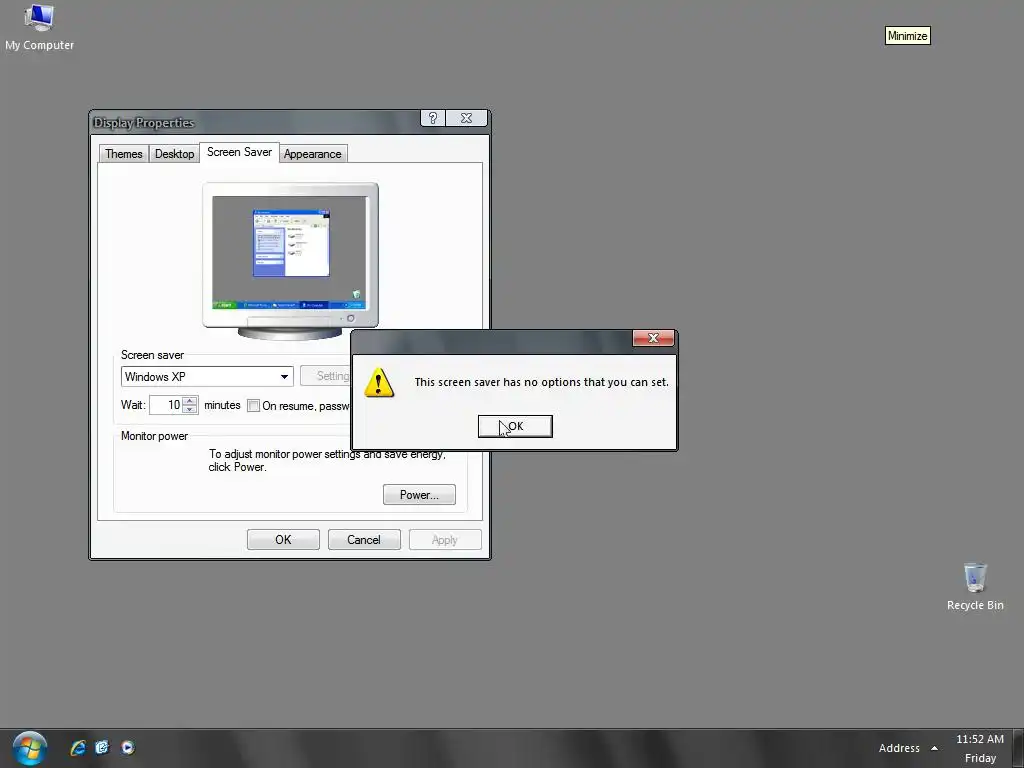
Task: Click the Wait minutes input field
Action: point(165,405)
